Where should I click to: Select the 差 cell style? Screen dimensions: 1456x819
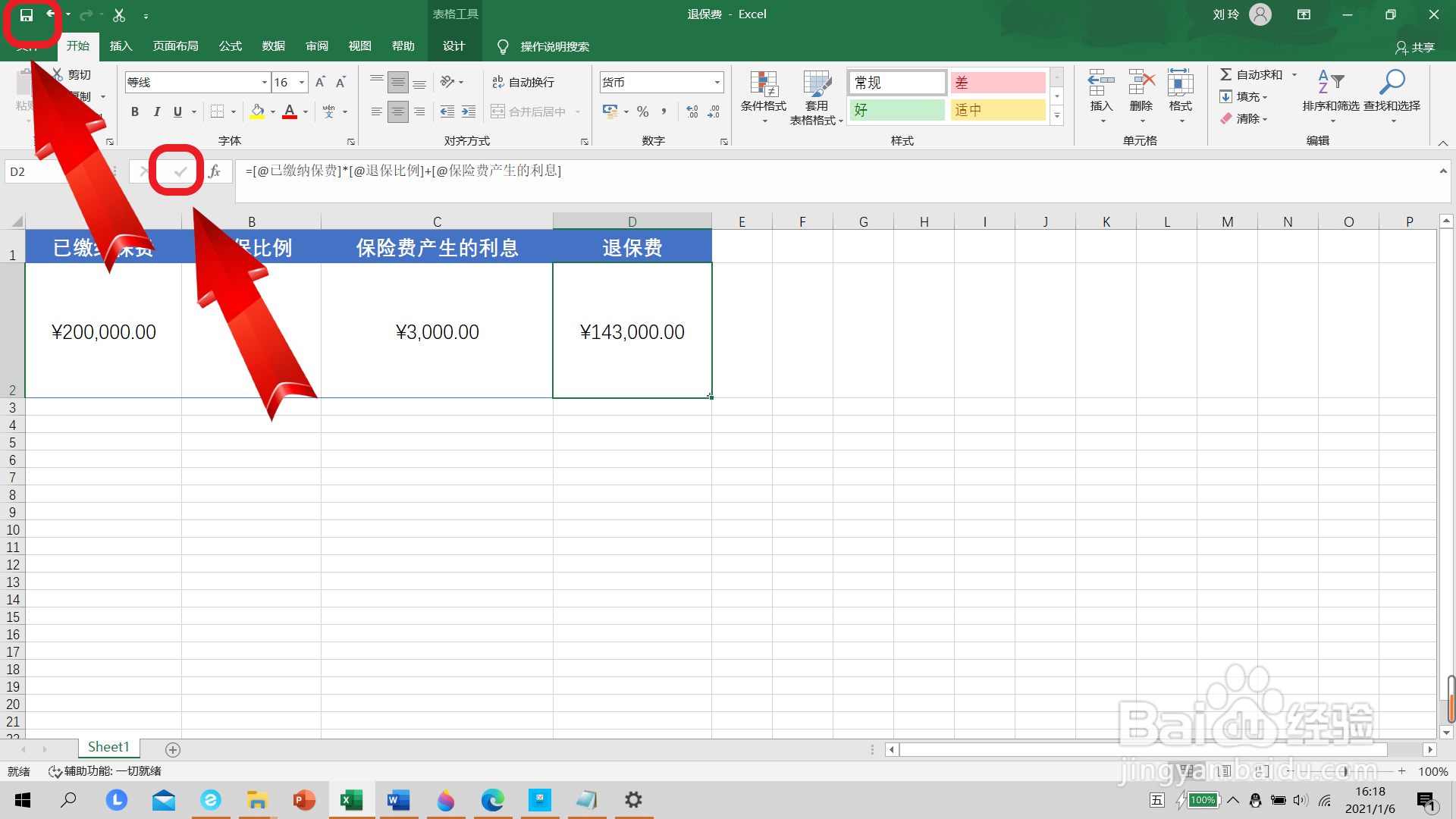tap(998, 83)
